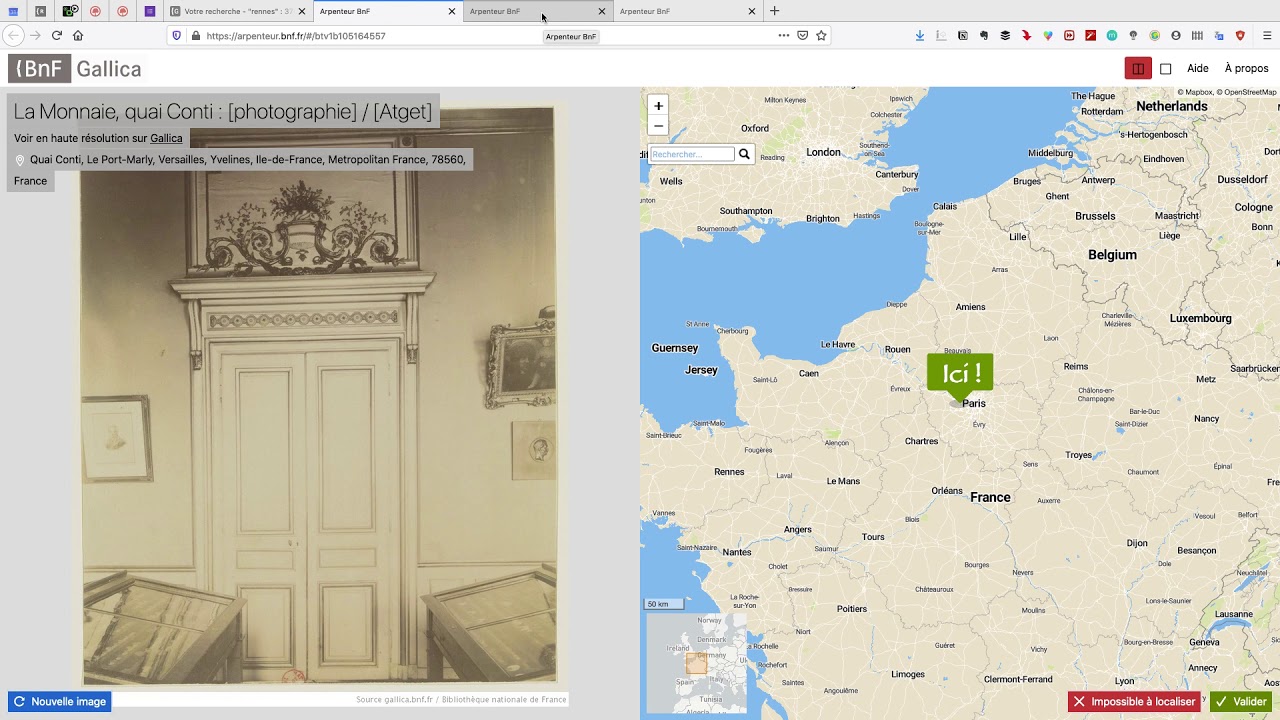Load a new image with Nouvelle image
The image size is (1280, 720).
[59, 702]
